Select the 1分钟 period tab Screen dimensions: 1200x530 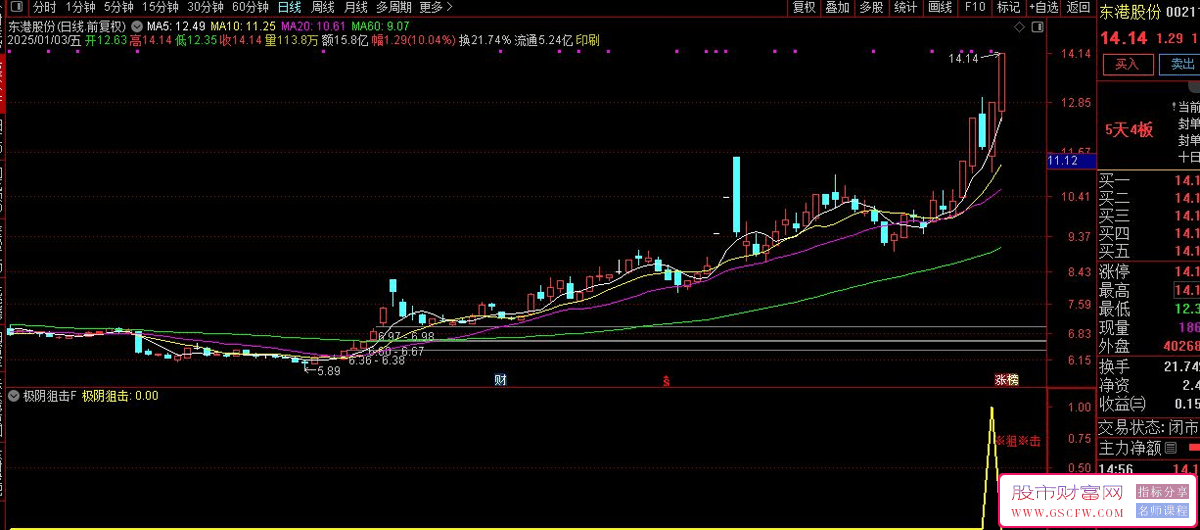[80, 7]
